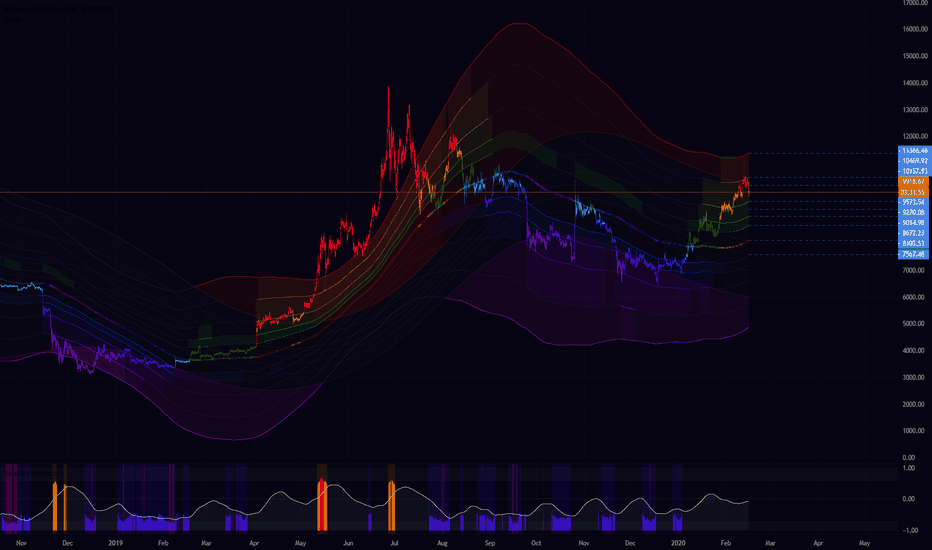Viewport: 932px width, 550px height.
Task: Select the 10469.92 blue price tag
Action: (914, 161)
